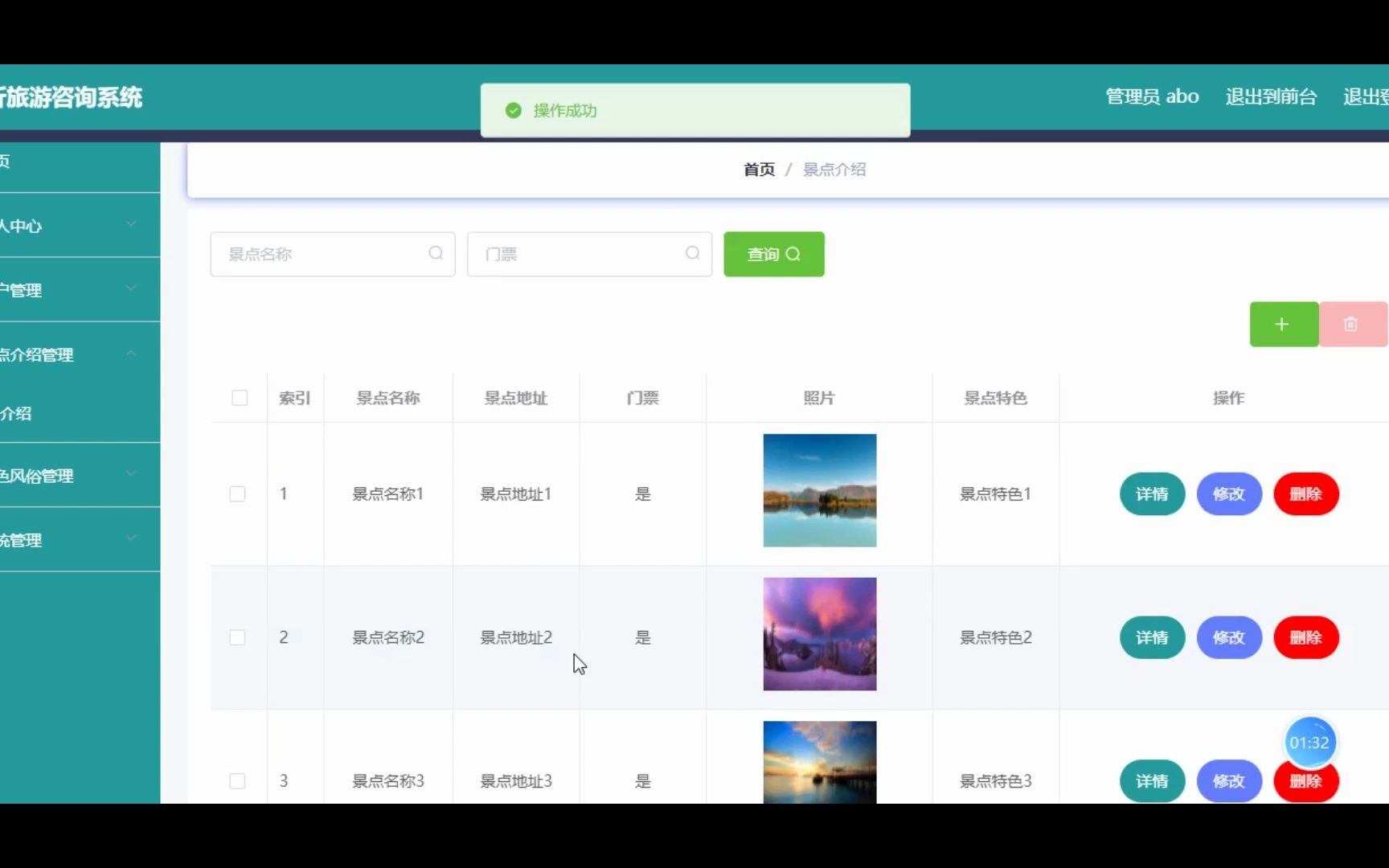Check the checkbox for row 景点名称3
The image size is (1389, 868).
(x=237, y=780)
